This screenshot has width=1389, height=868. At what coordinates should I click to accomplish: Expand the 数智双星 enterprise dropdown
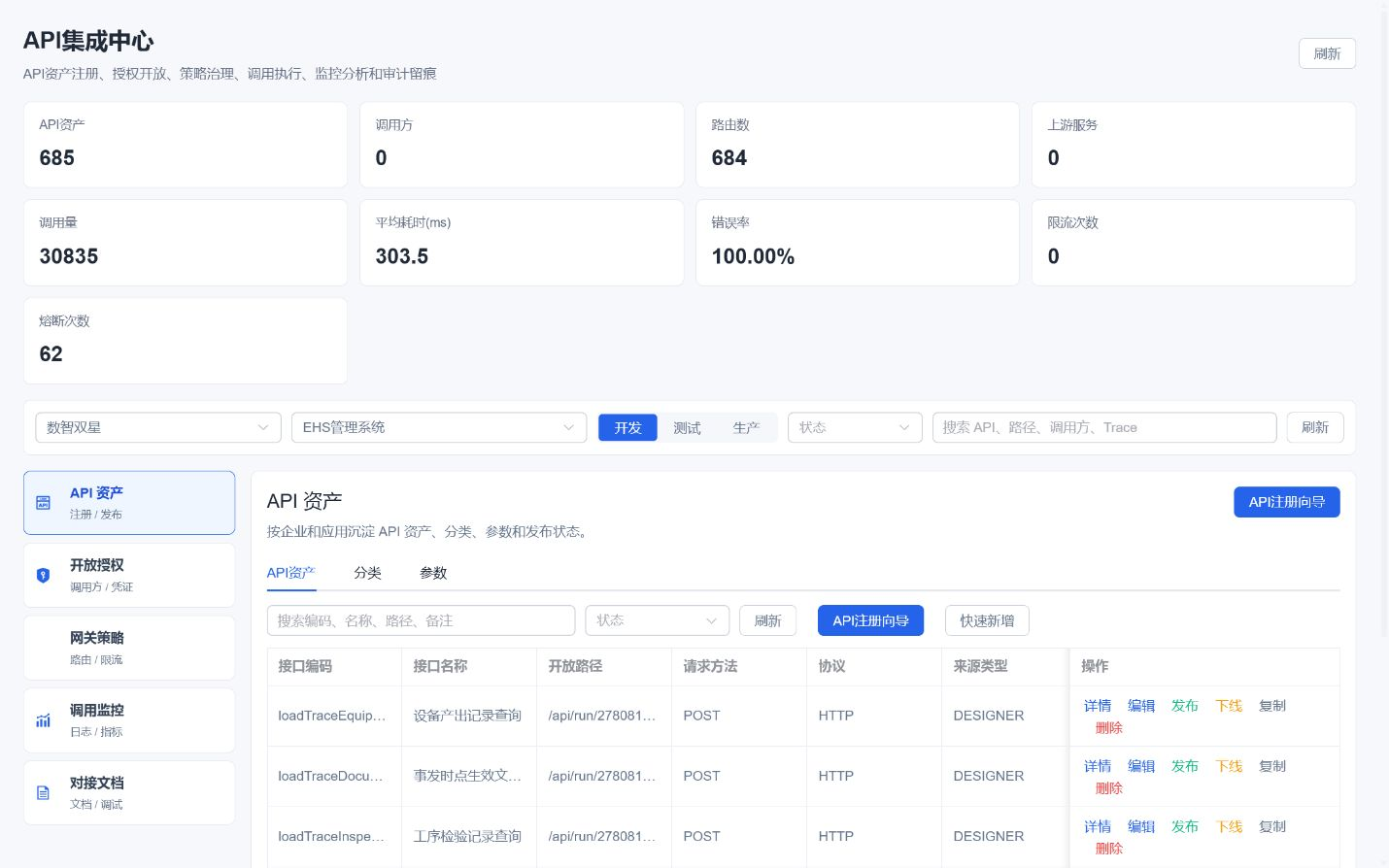(x=158, y=427)
